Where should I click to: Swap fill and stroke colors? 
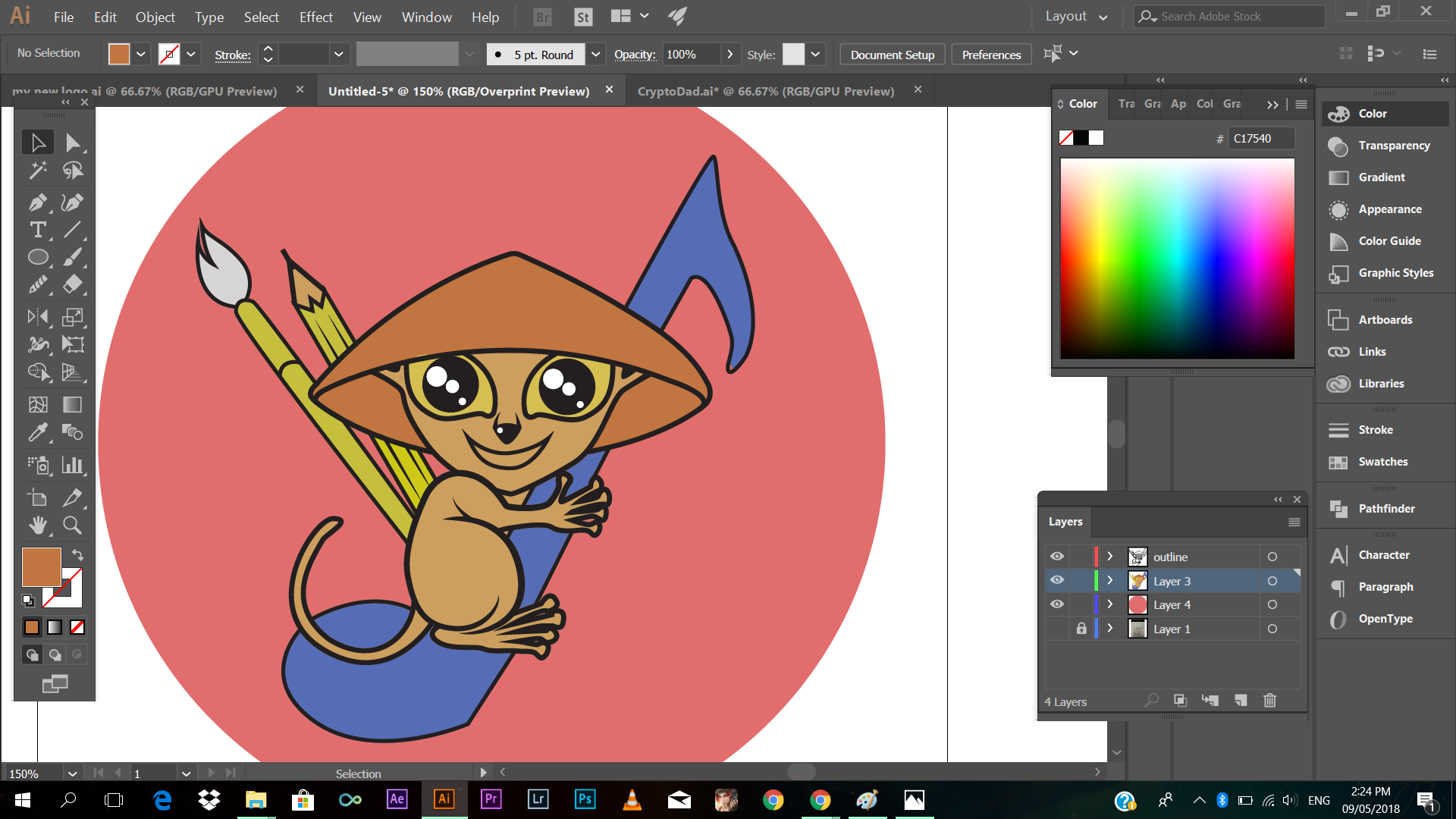pyautogui.click(x=77, y=555)
